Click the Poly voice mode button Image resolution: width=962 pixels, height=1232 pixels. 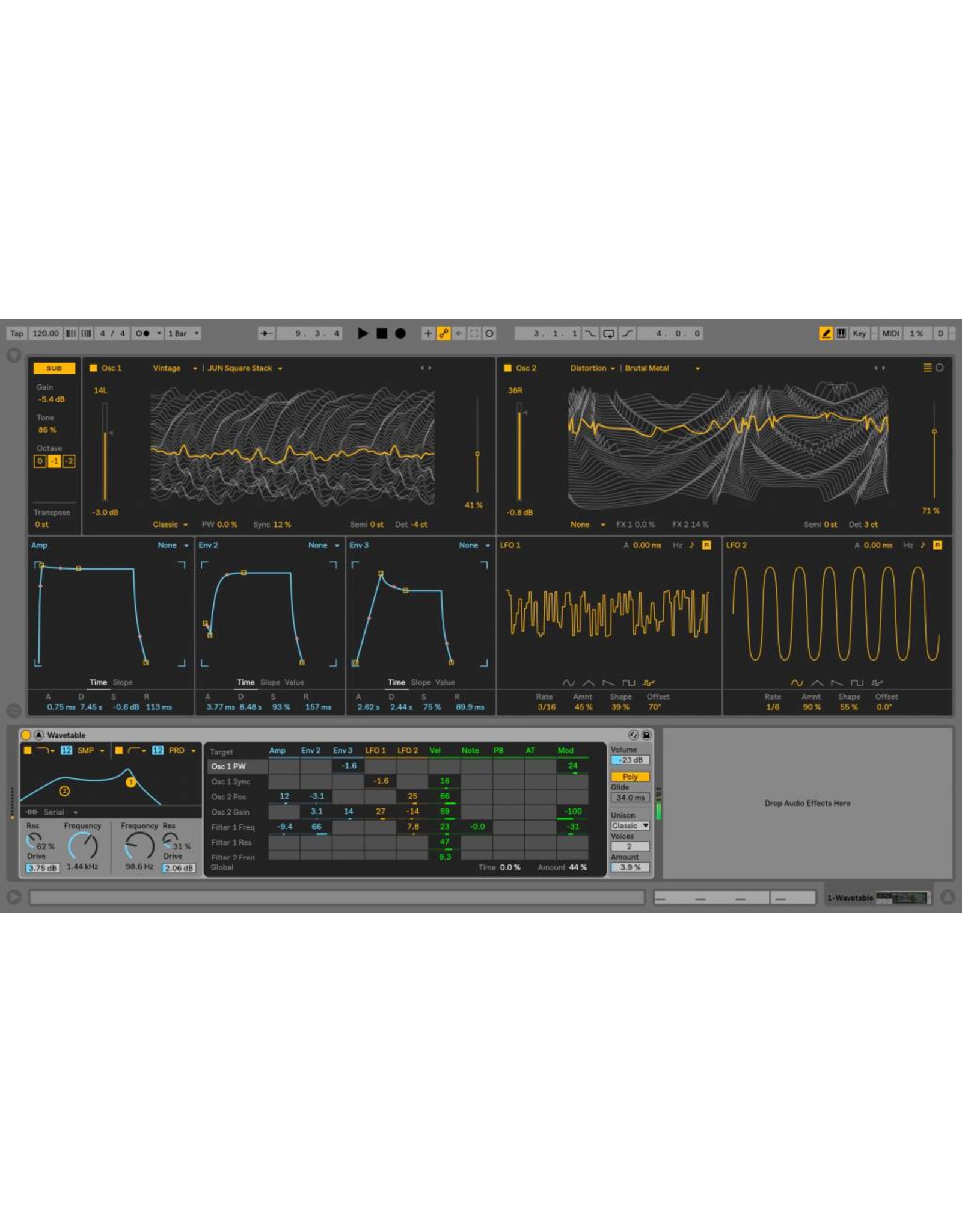tap(630, 777)
